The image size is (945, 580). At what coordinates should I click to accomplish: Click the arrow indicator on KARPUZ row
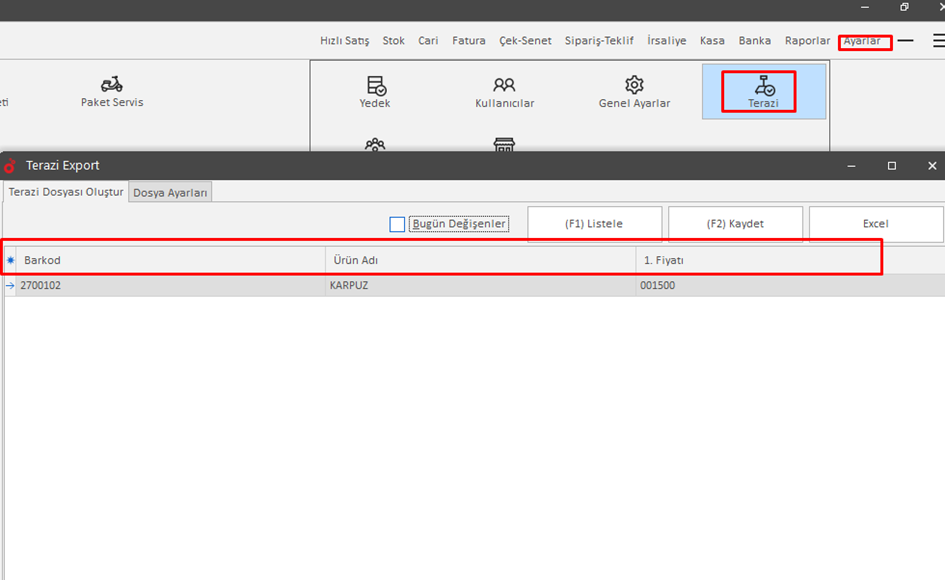click(x=10, y=286)
